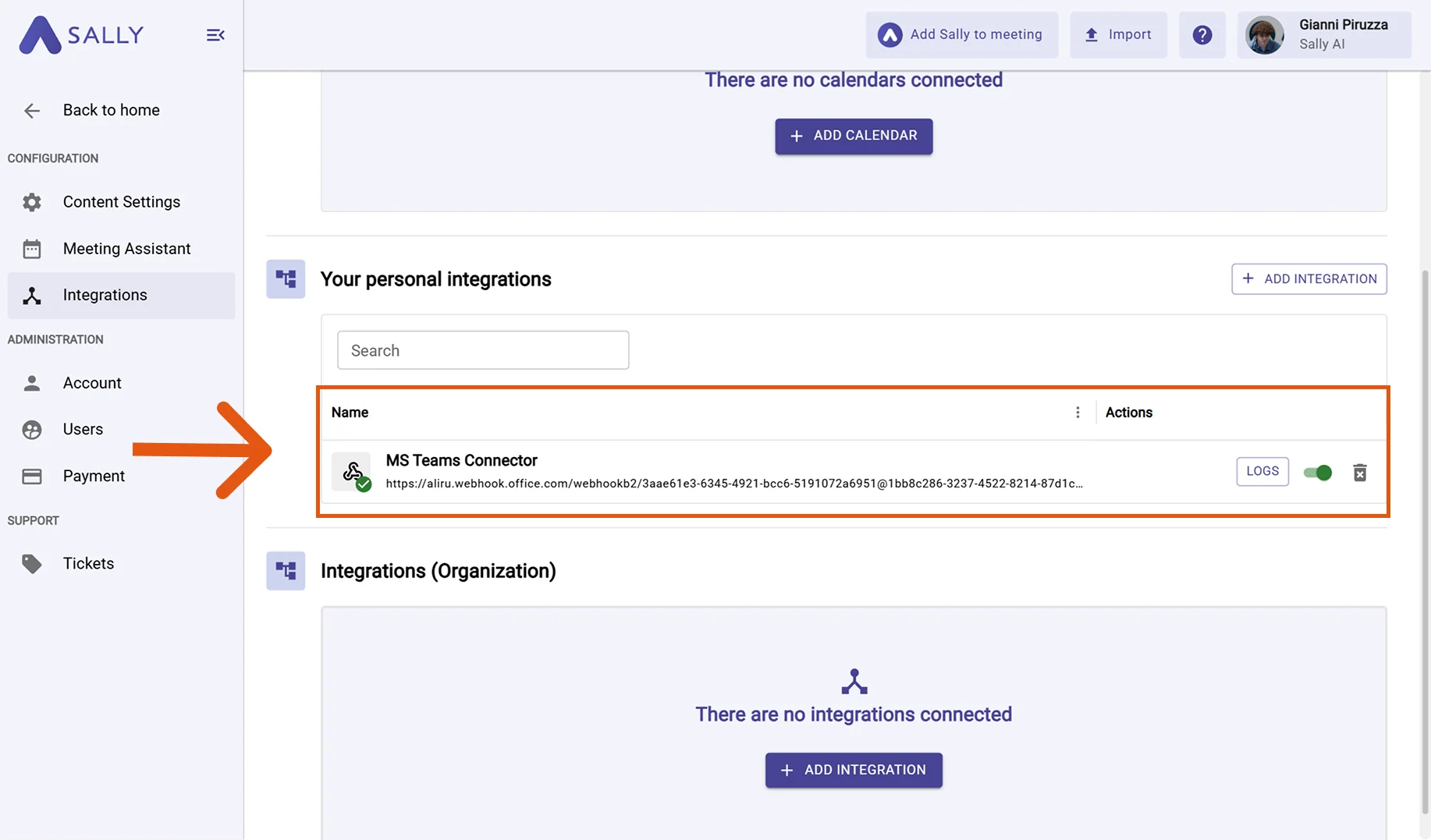Click the Integrations sidebar icon
Screen dimensions: 1431x840
(x=32, y=296)
